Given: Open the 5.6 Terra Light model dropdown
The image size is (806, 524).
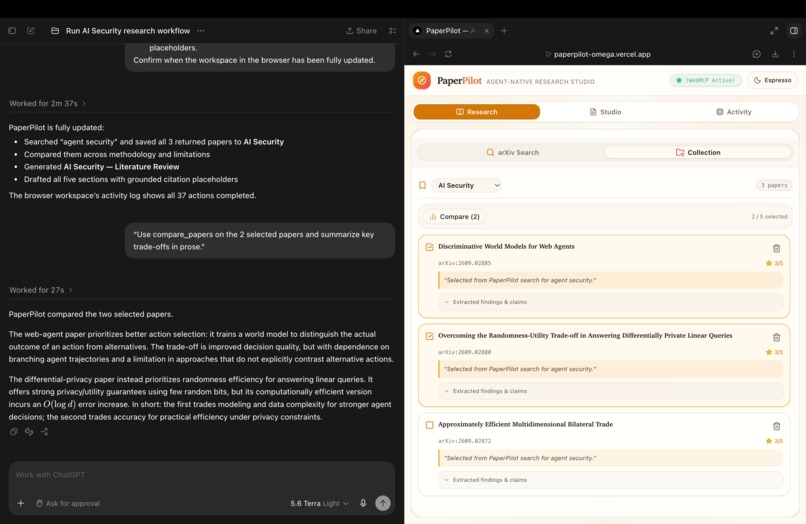Looking at the screenshot, I should (x=319, y=503).
